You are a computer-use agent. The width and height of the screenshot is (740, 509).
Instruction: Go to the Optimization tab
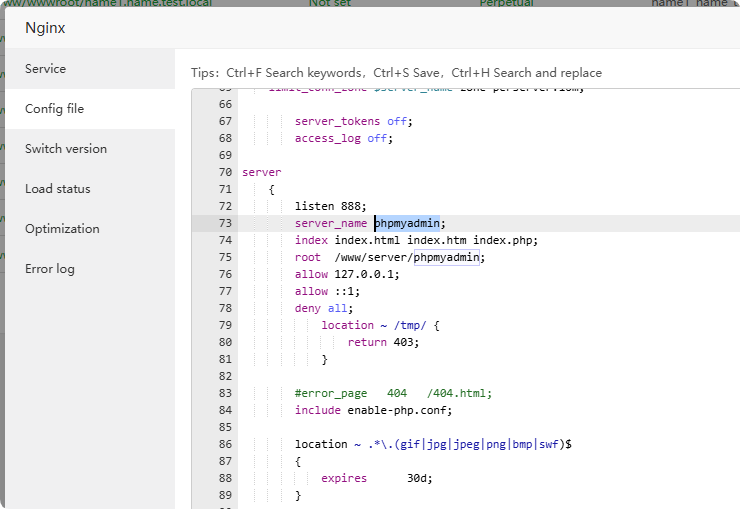click(x=62, y=229)
